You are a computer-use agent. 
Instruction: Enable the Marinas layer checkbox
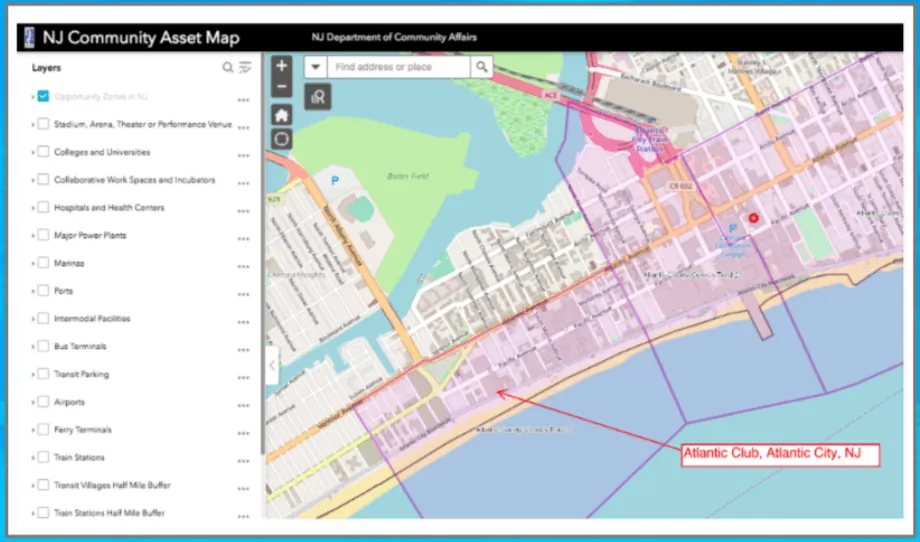click(43, 263)
